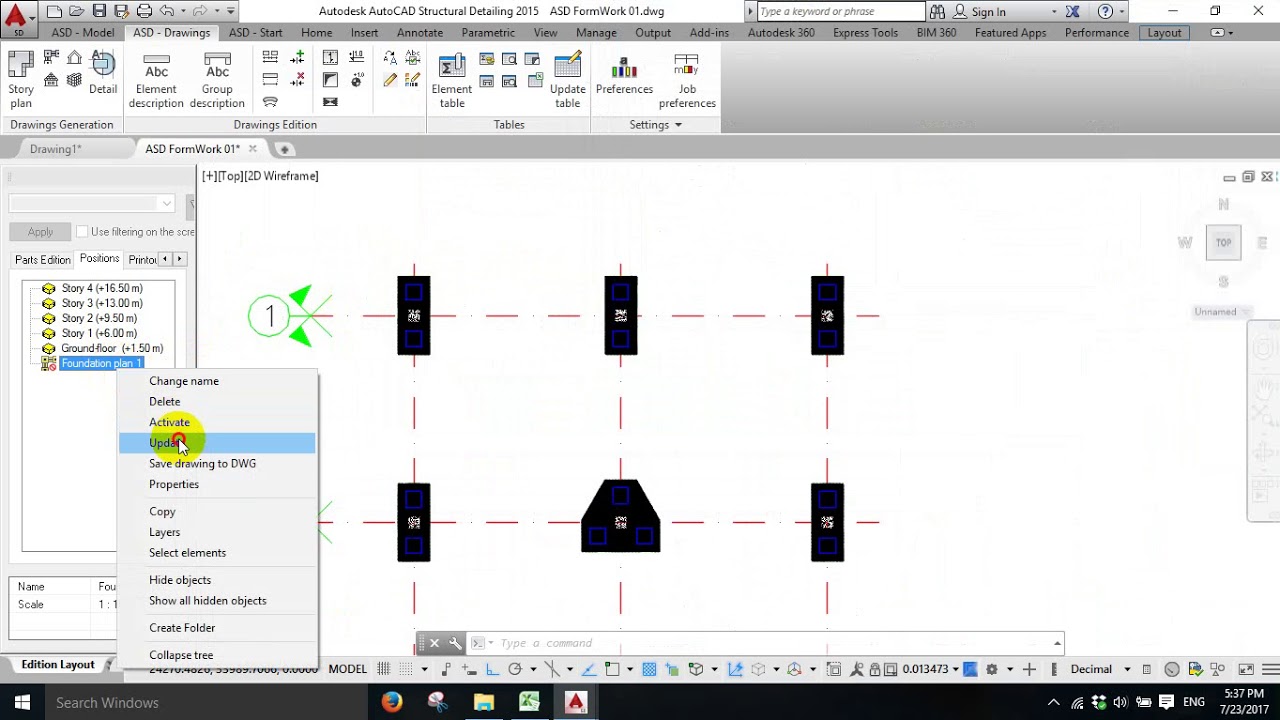The height and width of the screenshot is (720, 1280).
Task: Open File Explorer from the taskbar
Action: point(483,702)
